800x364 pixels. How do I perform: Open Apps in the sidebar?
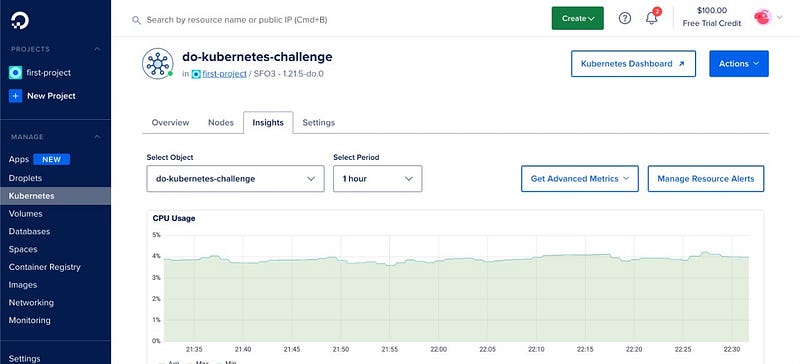[19, 159]
